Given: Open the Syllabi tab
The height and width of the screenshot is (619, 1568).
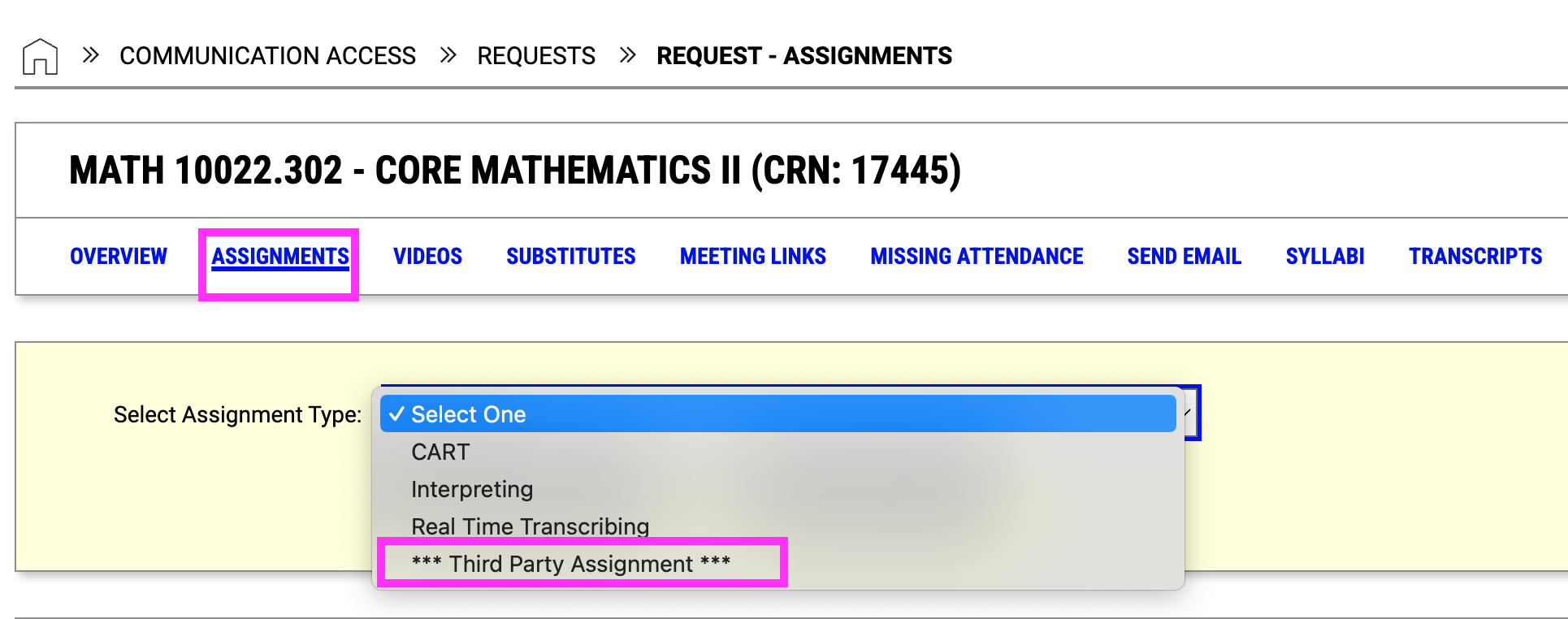Looking at the screenshot, I should point(1325,256).
